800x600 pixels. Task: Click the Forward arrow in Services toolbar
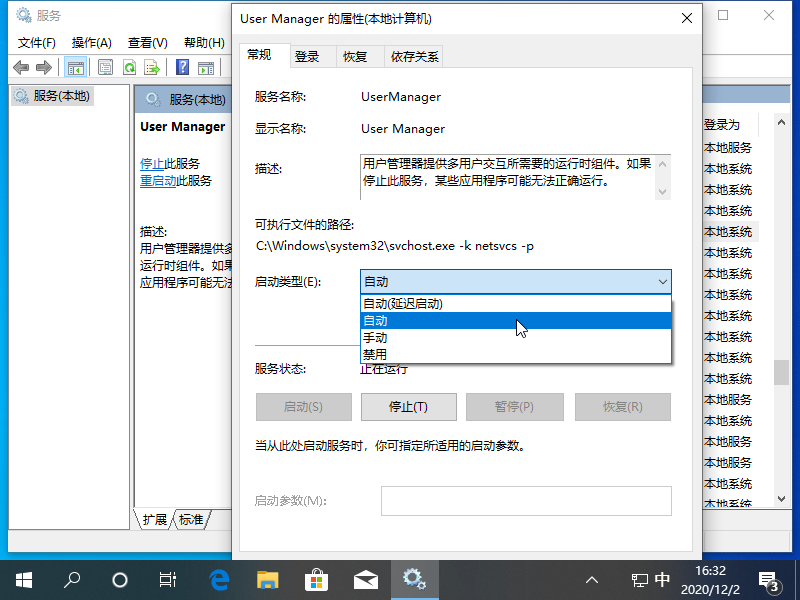[x=44, y=67]
